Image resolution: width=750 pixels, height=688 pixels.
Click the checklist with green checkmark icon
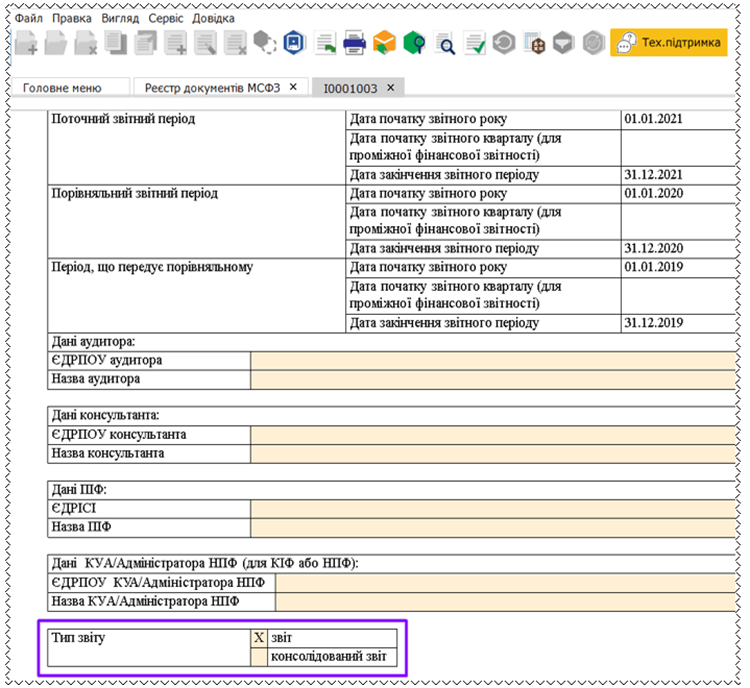[476, 43]
